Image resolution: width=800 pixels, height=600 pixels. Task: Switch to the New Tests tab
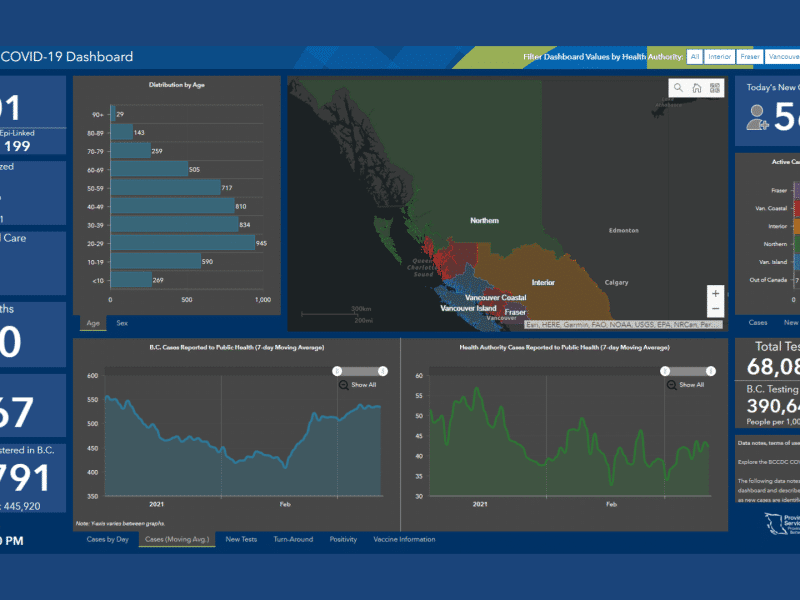(241, 539)
